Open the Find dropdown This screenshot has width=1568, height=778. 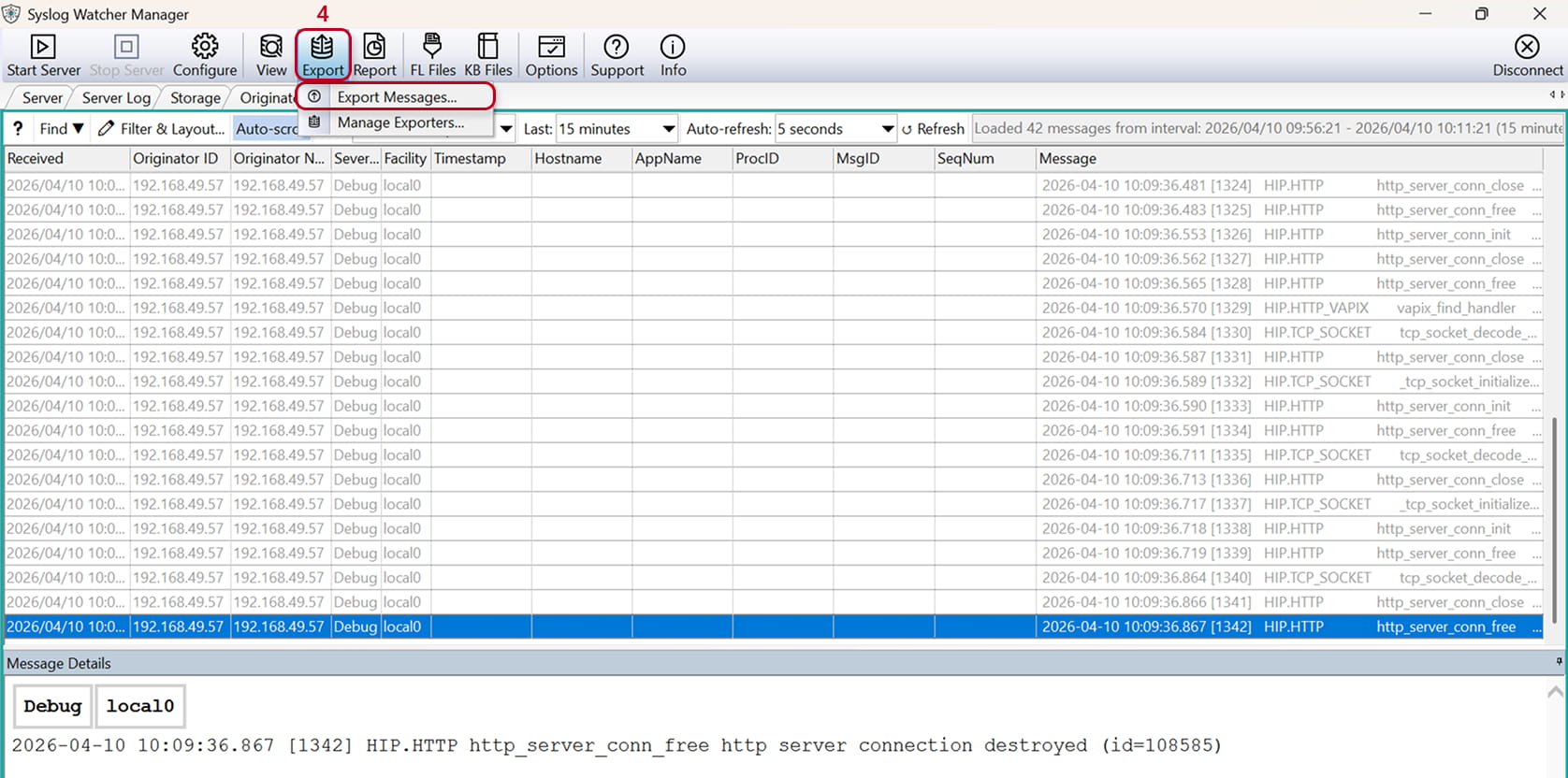[62, 128]
